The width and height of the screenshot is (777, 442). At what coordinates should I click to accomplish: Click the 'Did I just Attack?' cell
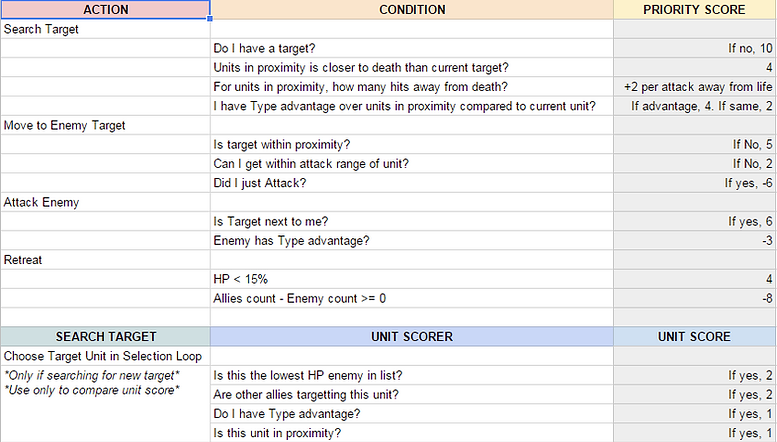tap(412, 183)
